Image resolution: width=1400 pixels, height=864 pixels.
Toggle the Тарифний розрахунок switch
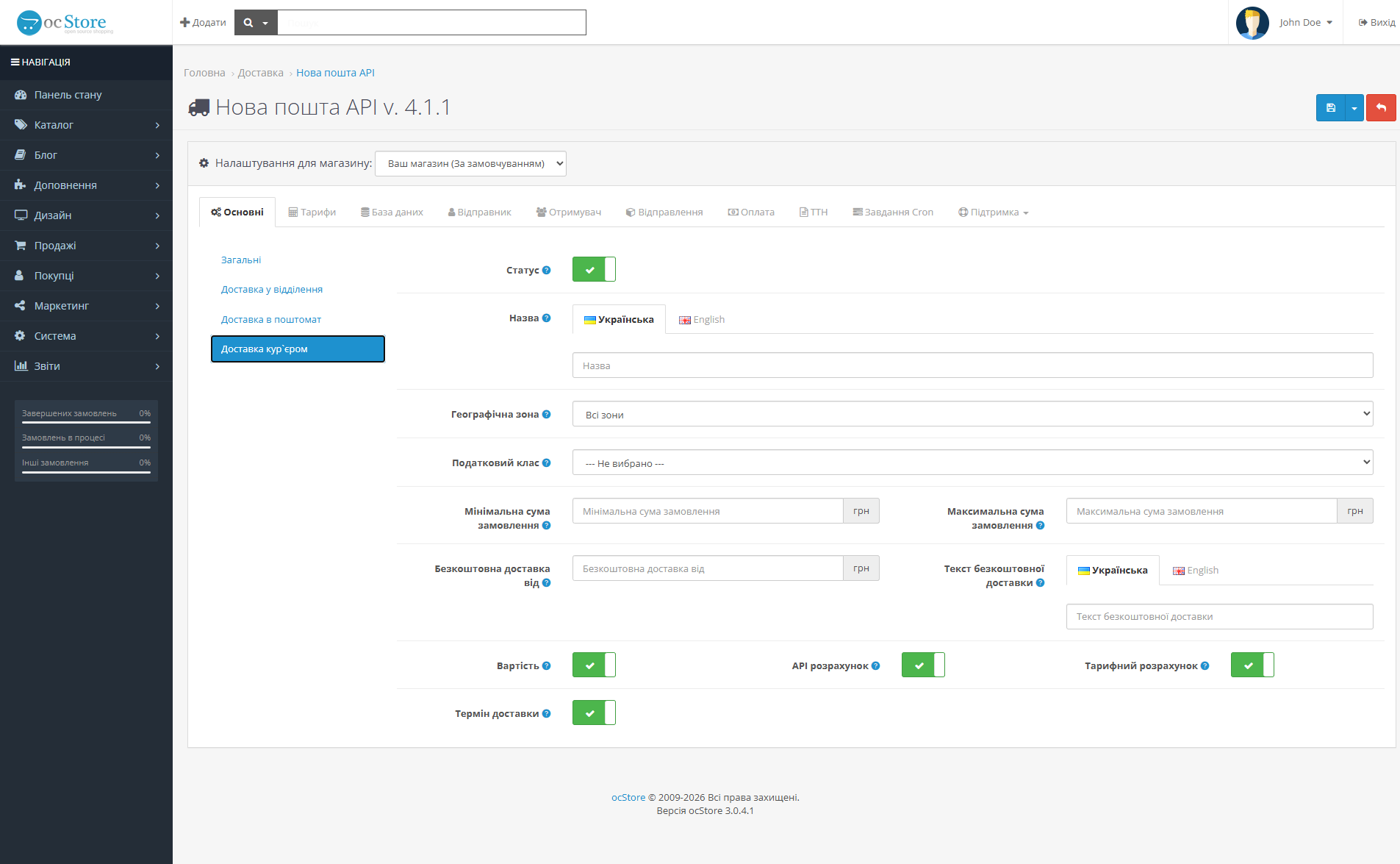pyautogui.click(x=1252, y=665)
